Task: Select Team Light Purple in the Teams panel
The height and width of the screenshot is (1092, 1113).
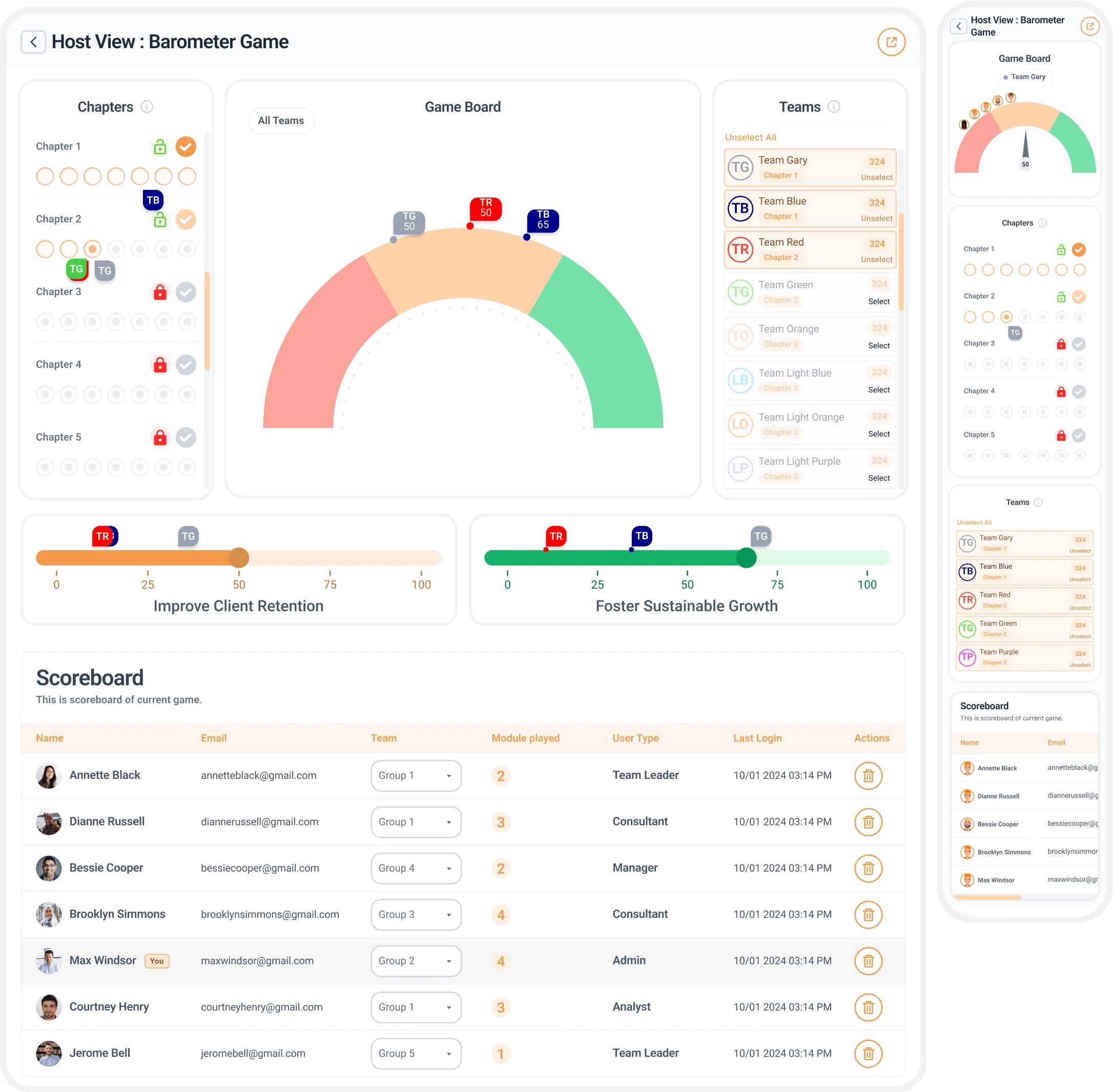Action: 878,478
